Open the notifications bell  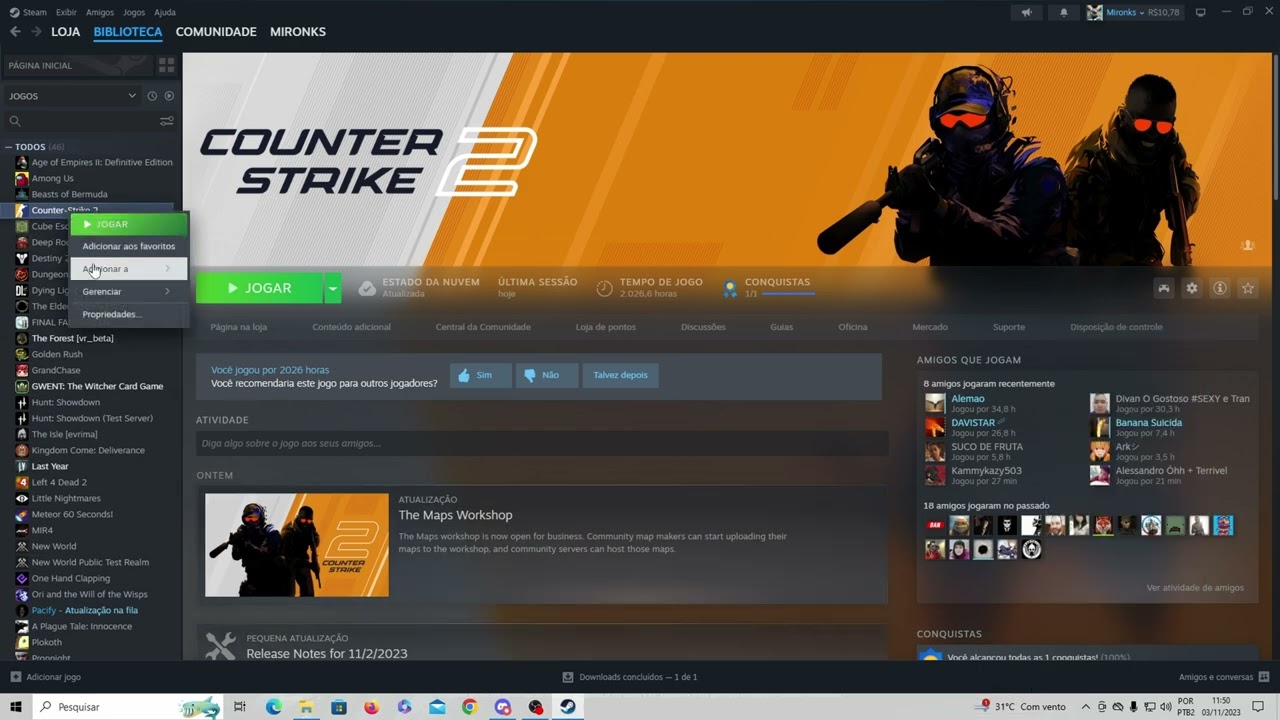tap(1064, 12)
